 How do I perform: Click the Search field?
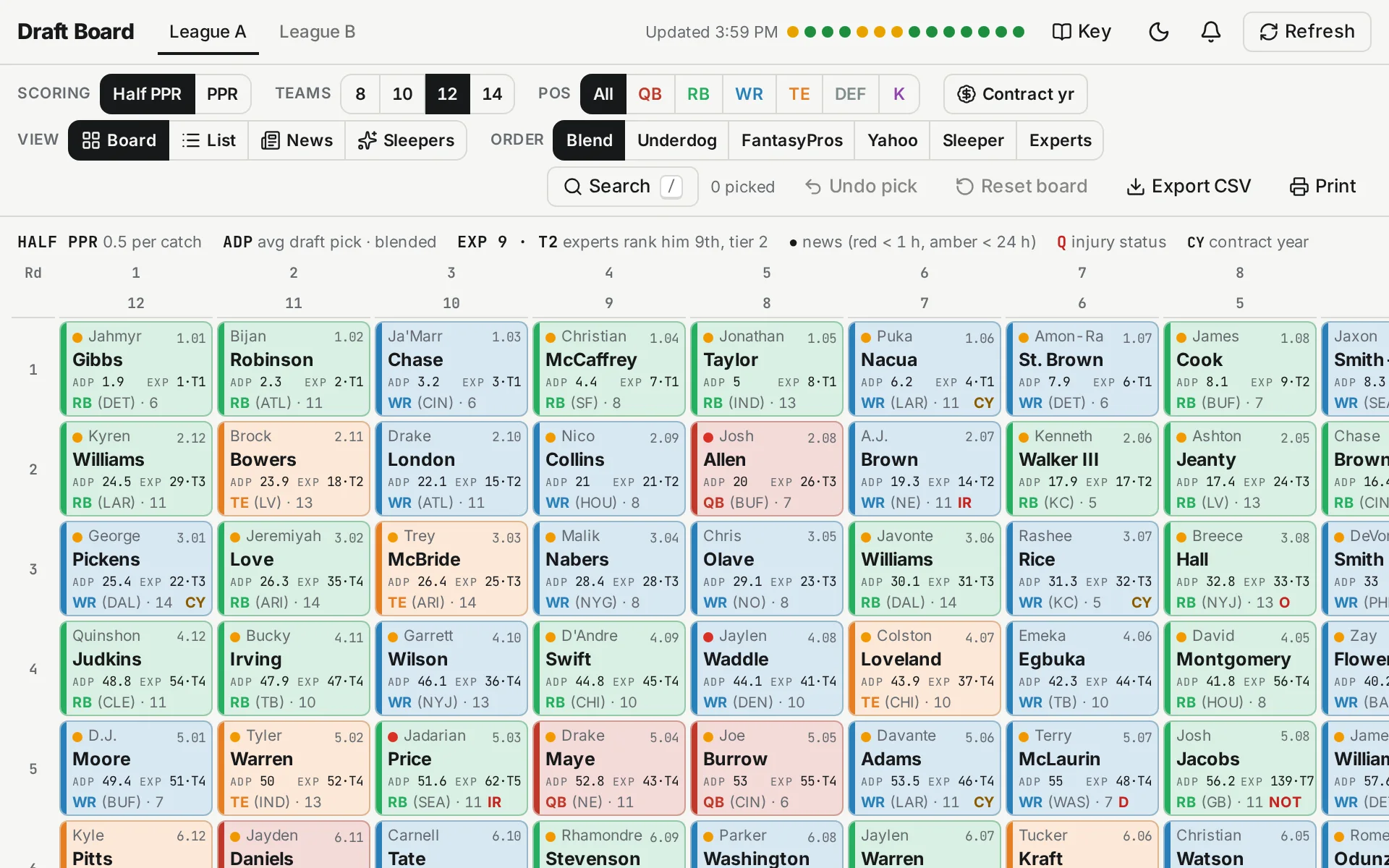coord(623,187)
